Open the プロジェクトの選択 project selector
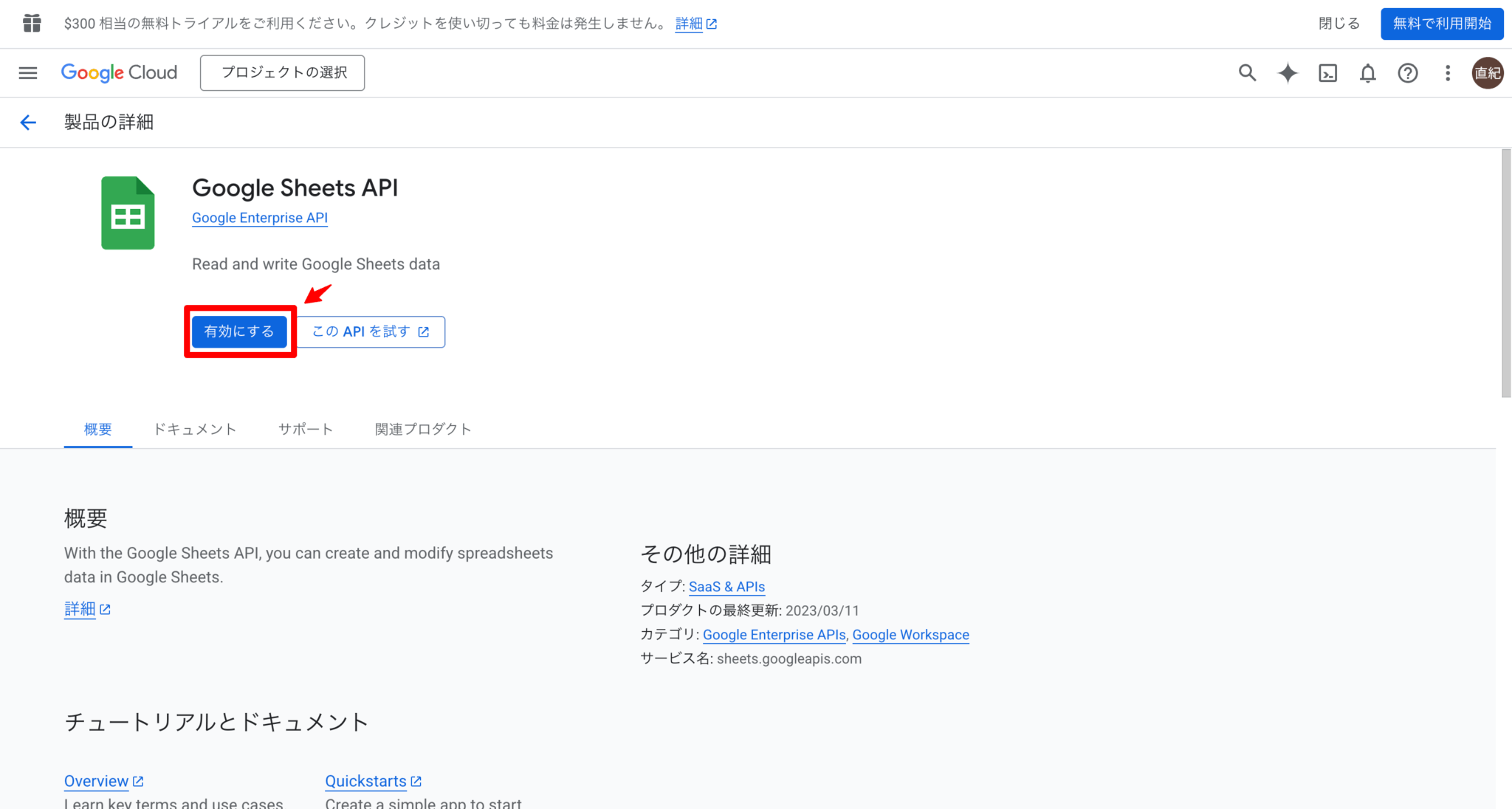The height and width of the screenshot is (809, 1512). (x=281, y=72)
